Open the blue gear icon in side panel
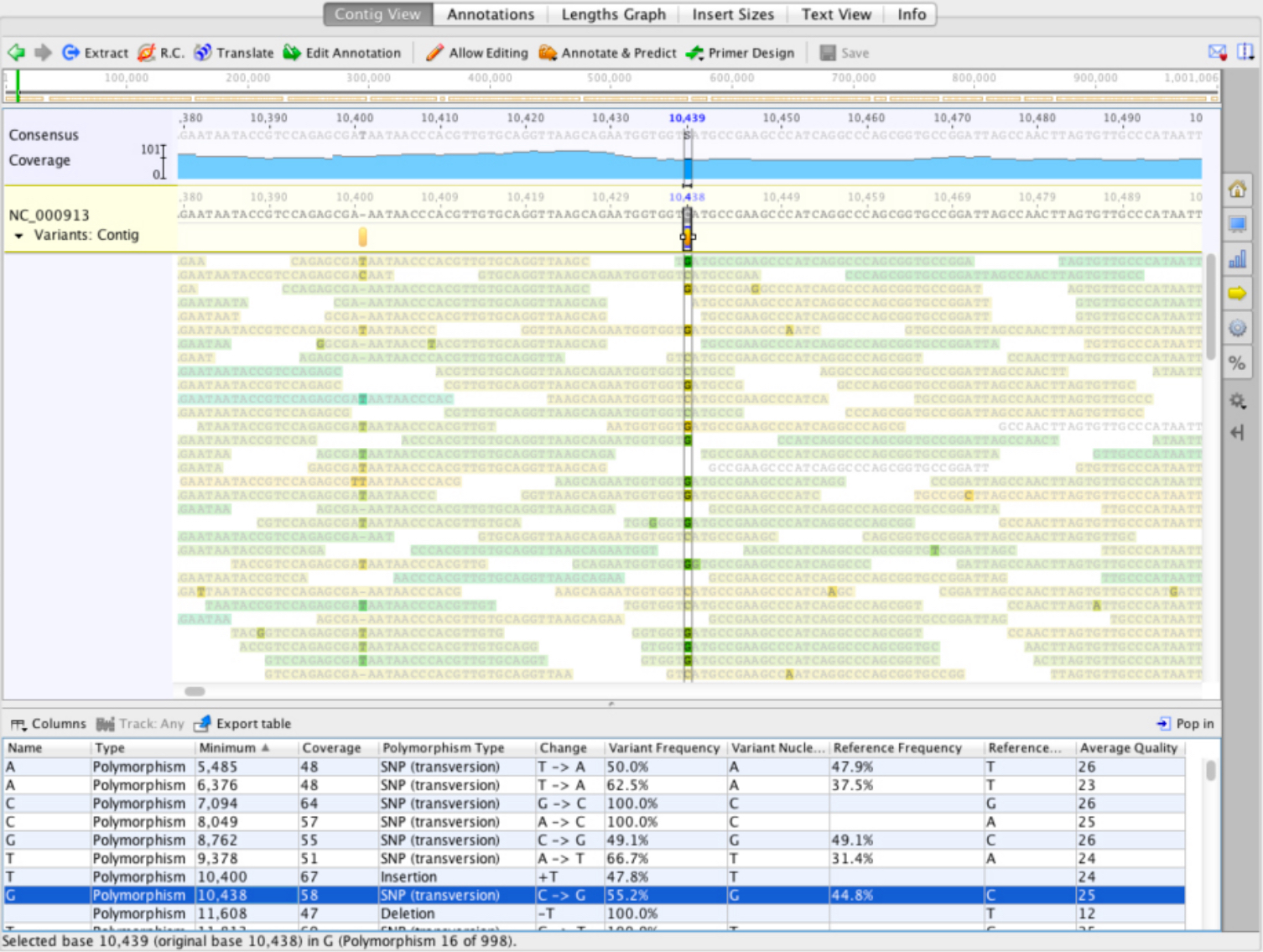This screenshot has height=952, width=1263. pyautogui.click(x=1238, y=328)
